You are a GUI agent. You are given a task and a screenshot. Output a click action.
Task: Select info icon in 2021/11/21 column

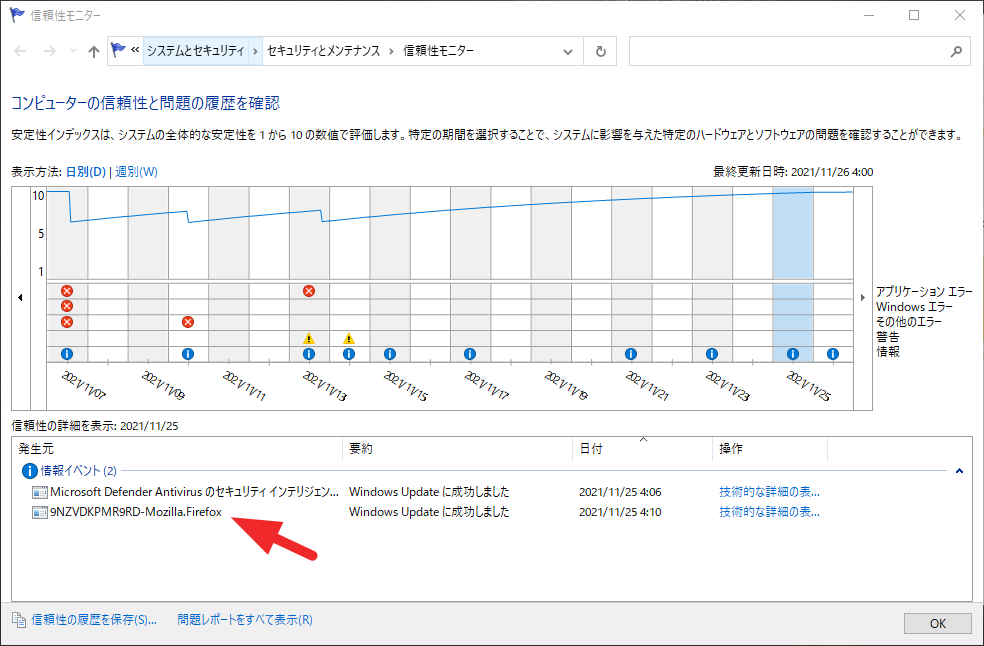pos(631,354)
